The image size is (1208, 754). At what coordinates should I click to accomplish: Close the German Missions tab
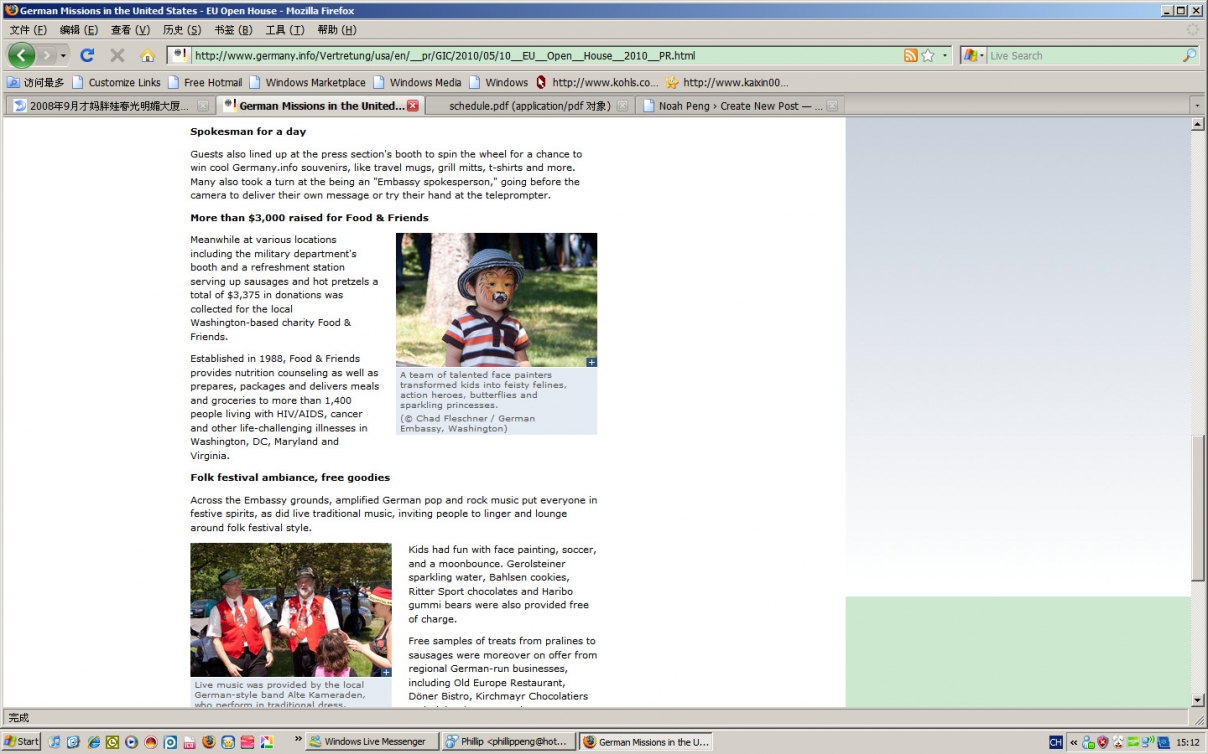point(413,106)
